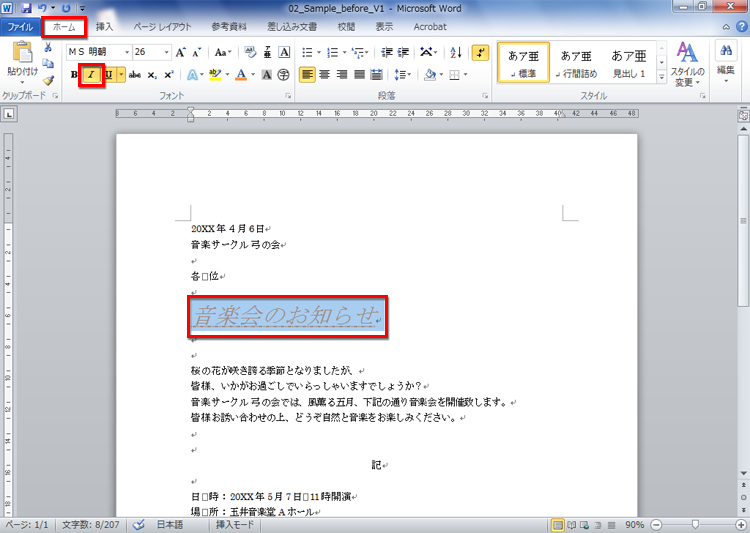Apply numbered list
The width and height of the screenshot is (750, 533).
pos(332,52)
